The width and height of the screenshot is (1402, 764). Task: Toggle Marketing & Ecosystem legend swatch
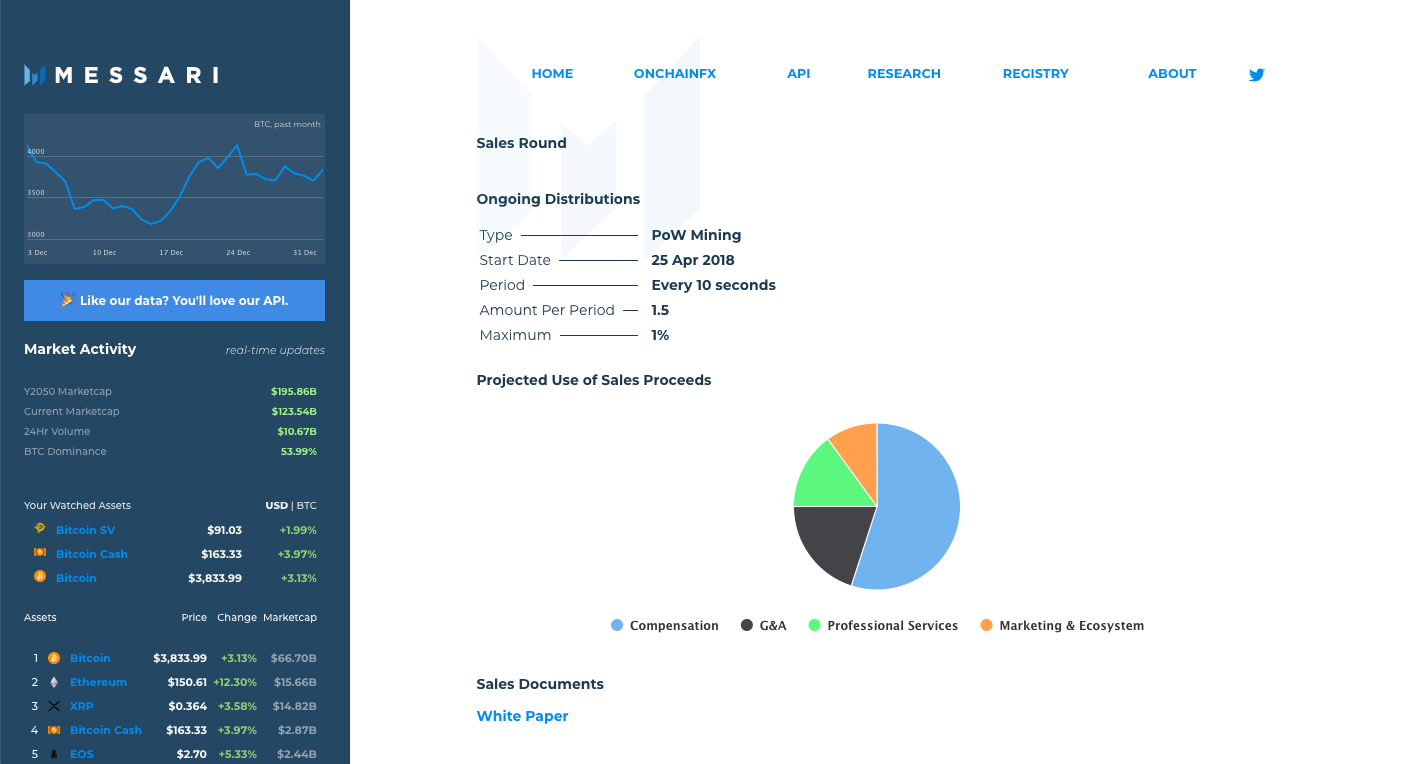click(987, 625)
